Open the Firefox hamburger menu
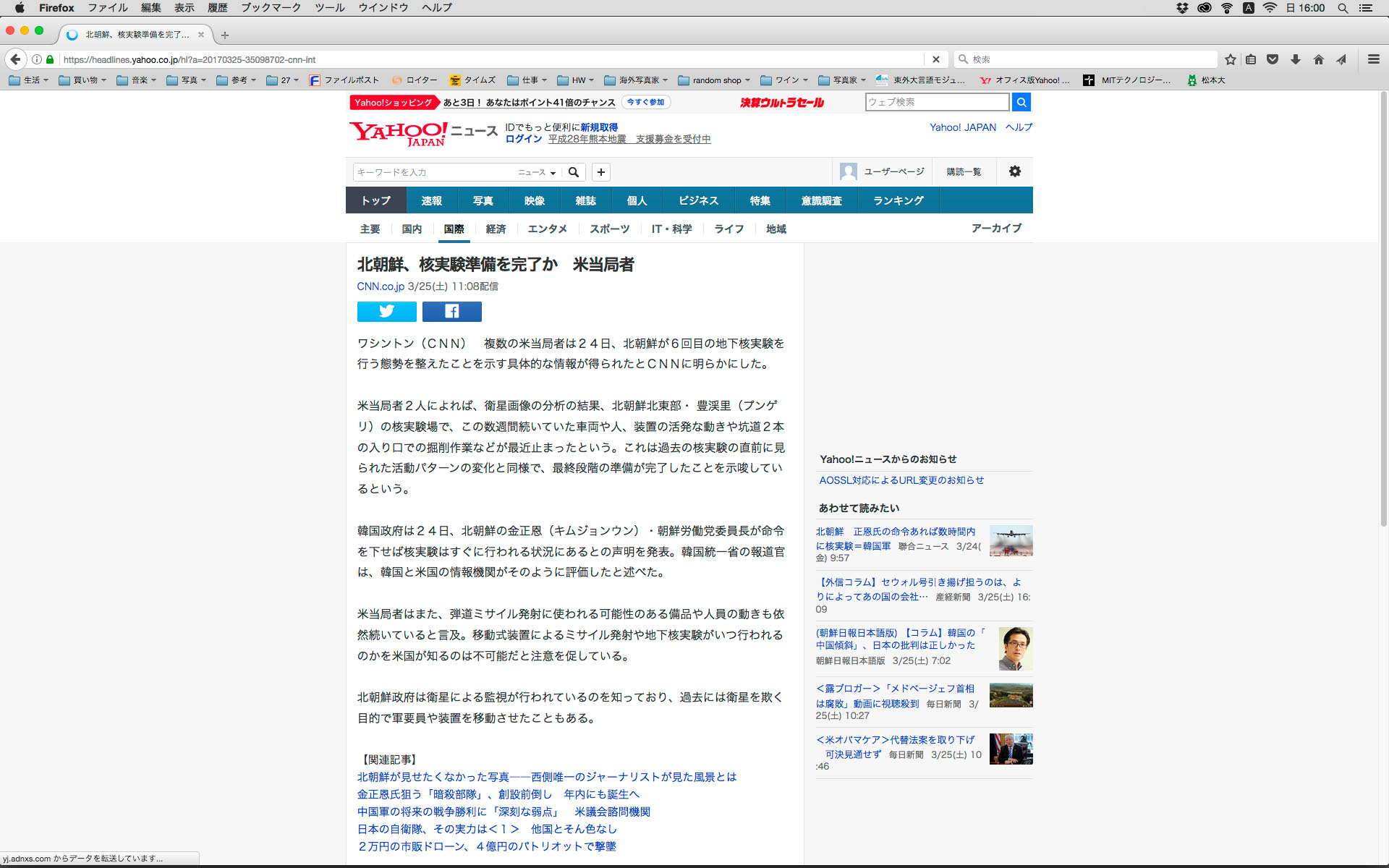1389x868 pixels. pos(1373,59)
